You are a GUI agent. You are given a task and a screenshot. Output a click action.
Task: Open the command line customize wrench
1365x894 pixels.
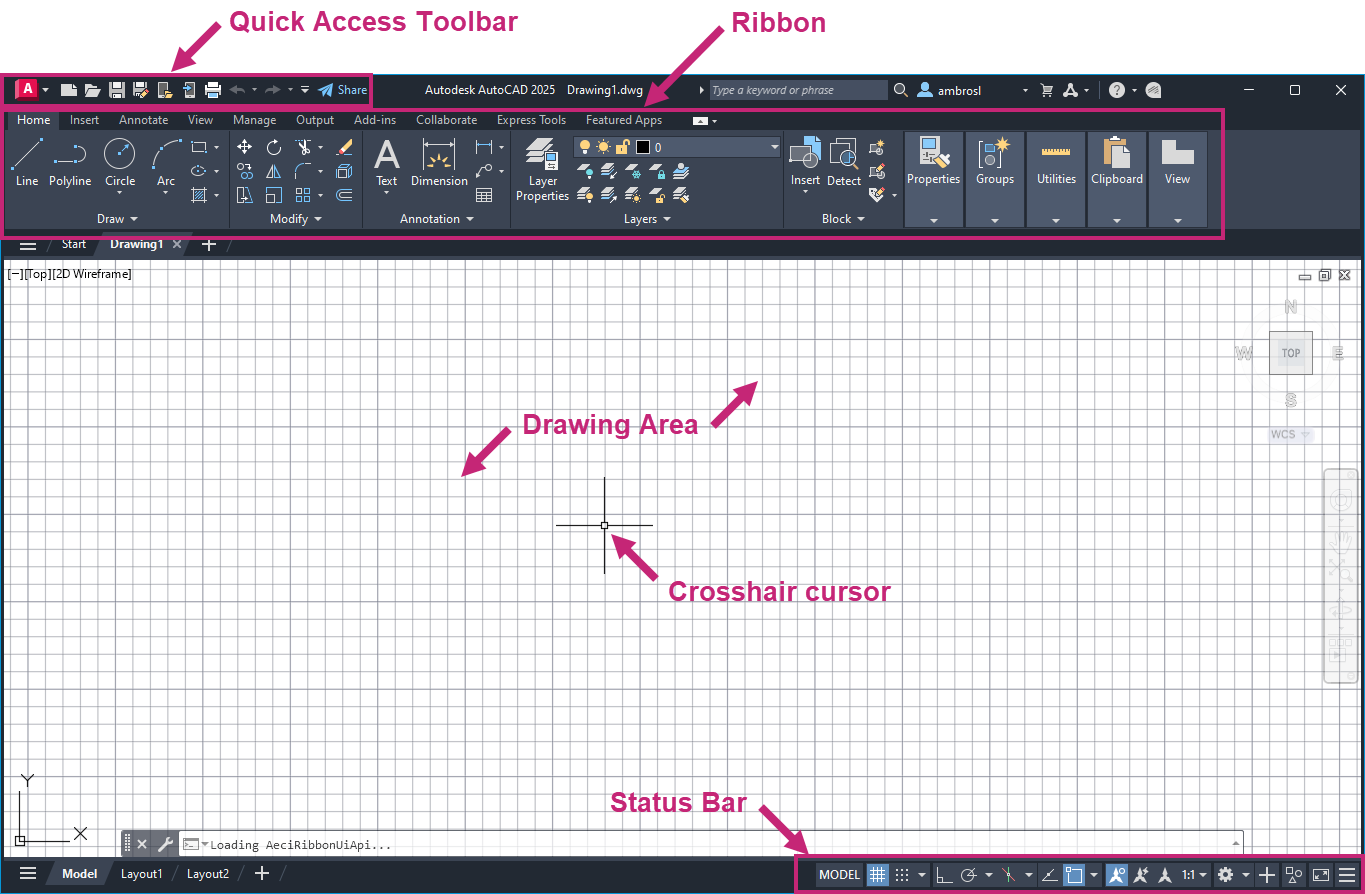[165, 844]
